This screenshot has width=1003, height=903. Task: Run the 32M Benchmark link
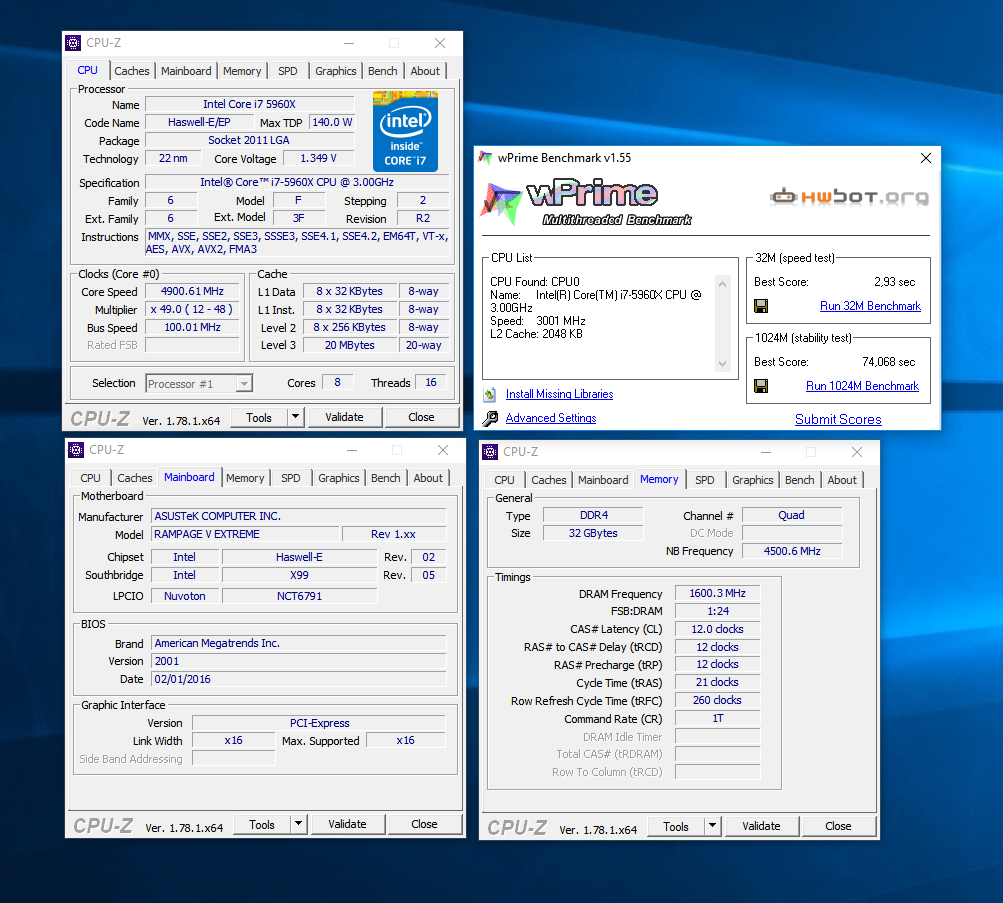click(x=870, y=306)
